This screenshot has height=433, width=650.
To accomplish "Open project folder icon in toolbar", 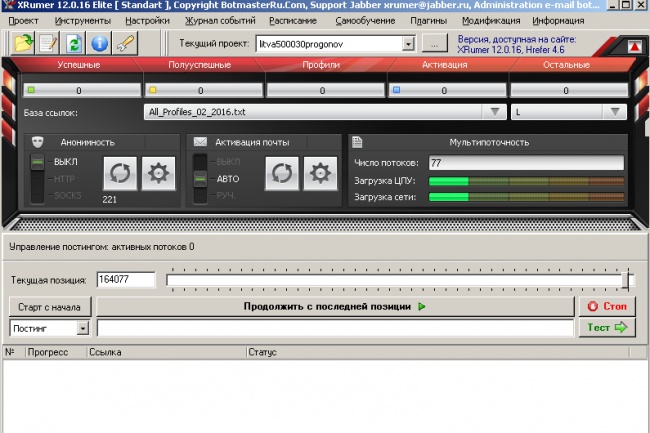I will point(23,43).
